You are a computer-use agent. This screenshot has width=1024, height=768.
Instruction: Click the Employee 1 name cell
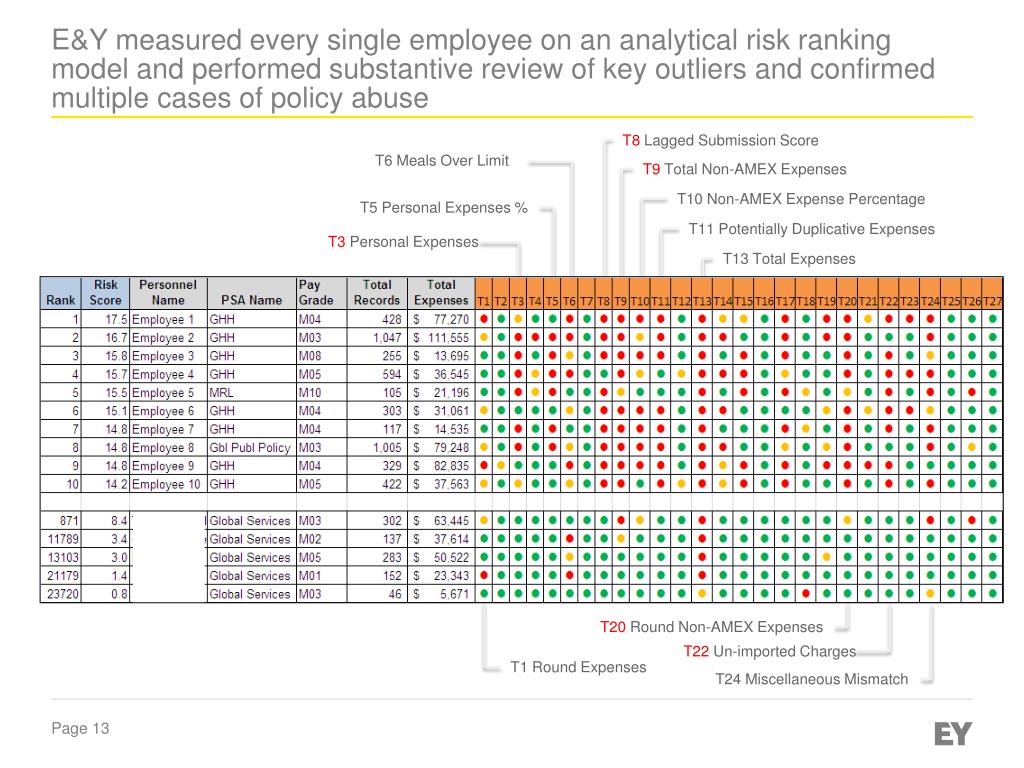coord(168,319)
